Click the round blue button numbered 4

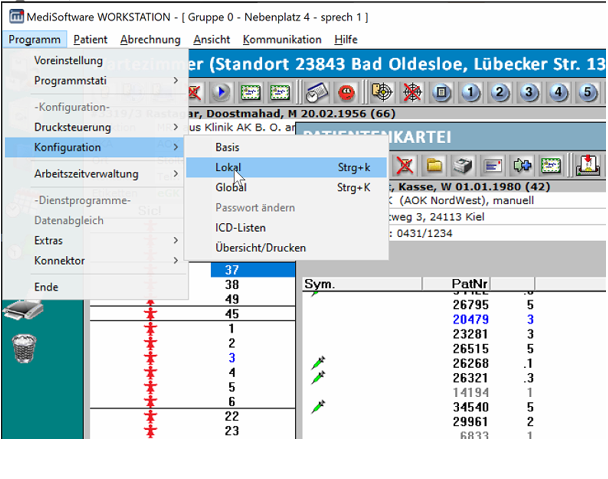(558, 93)
